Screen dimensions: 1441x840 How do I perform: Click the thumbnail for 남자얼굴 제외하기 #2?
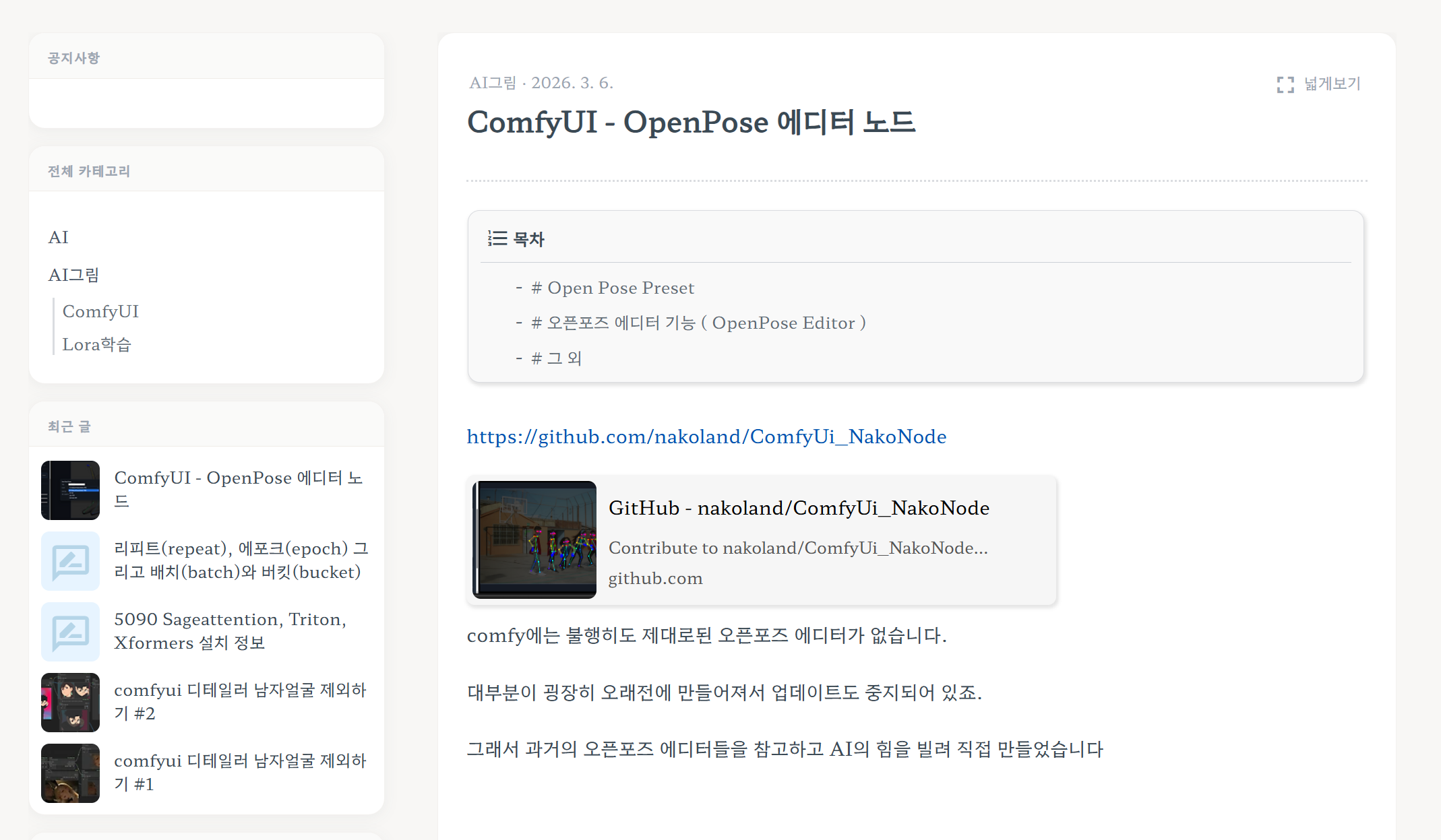click(x=70, y=702)
